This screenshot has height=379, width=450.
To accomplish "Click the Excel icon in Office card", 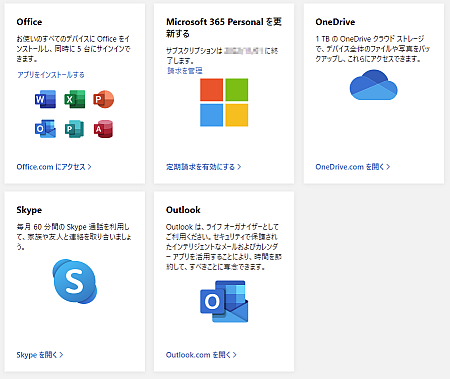I will pyautogui.click(x=74, y=99).
